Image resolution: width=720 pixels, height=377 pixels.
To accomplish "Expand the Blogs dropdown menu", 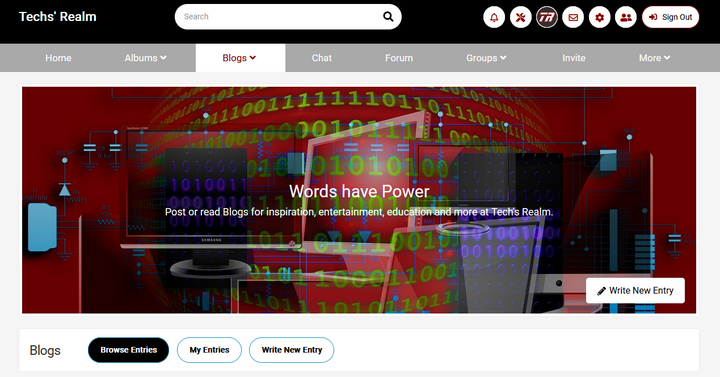I will (x=239, y=58).
